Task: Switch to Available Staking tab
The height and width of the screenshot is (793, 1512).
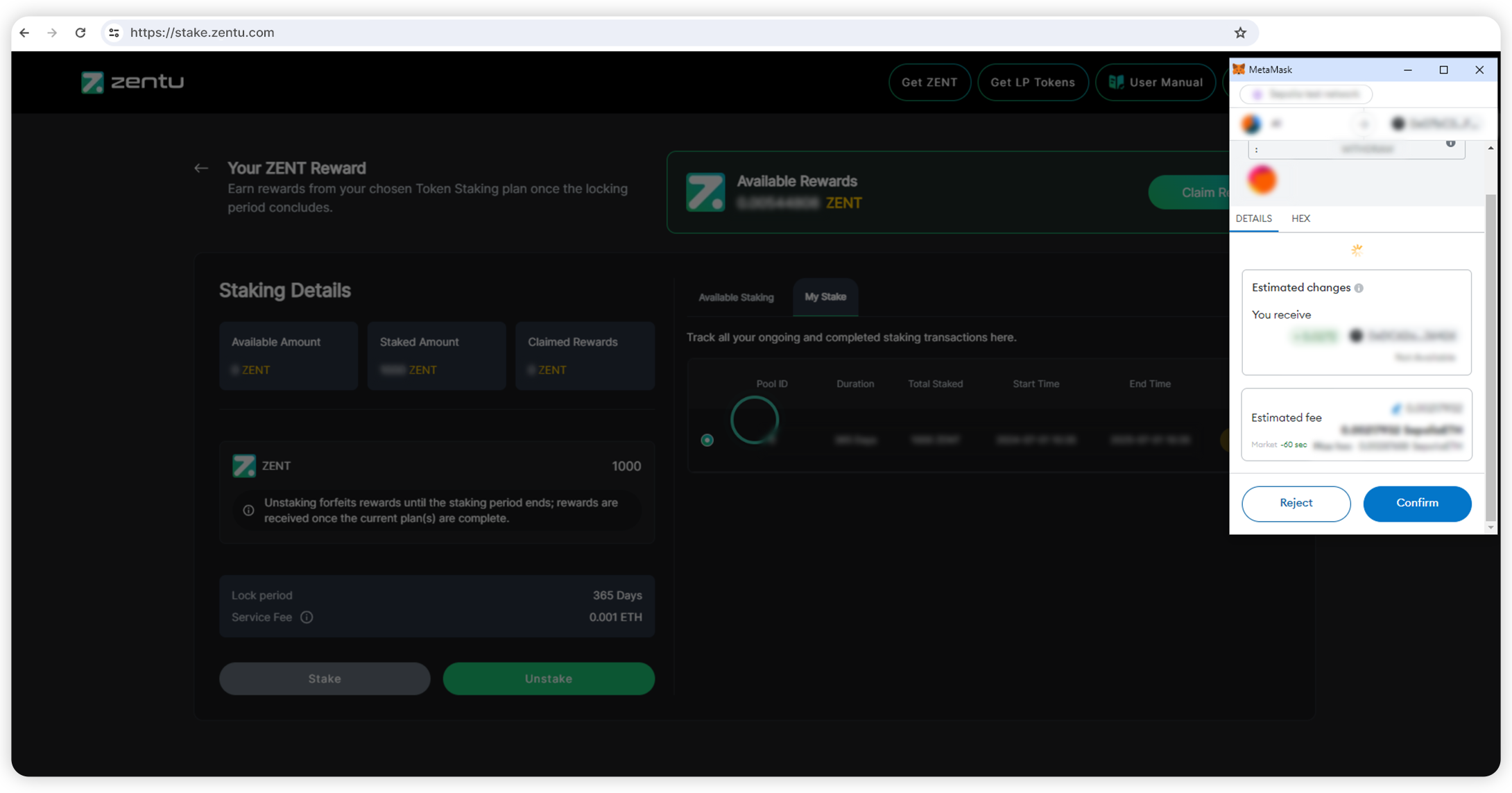Action: tap(736, 298)
